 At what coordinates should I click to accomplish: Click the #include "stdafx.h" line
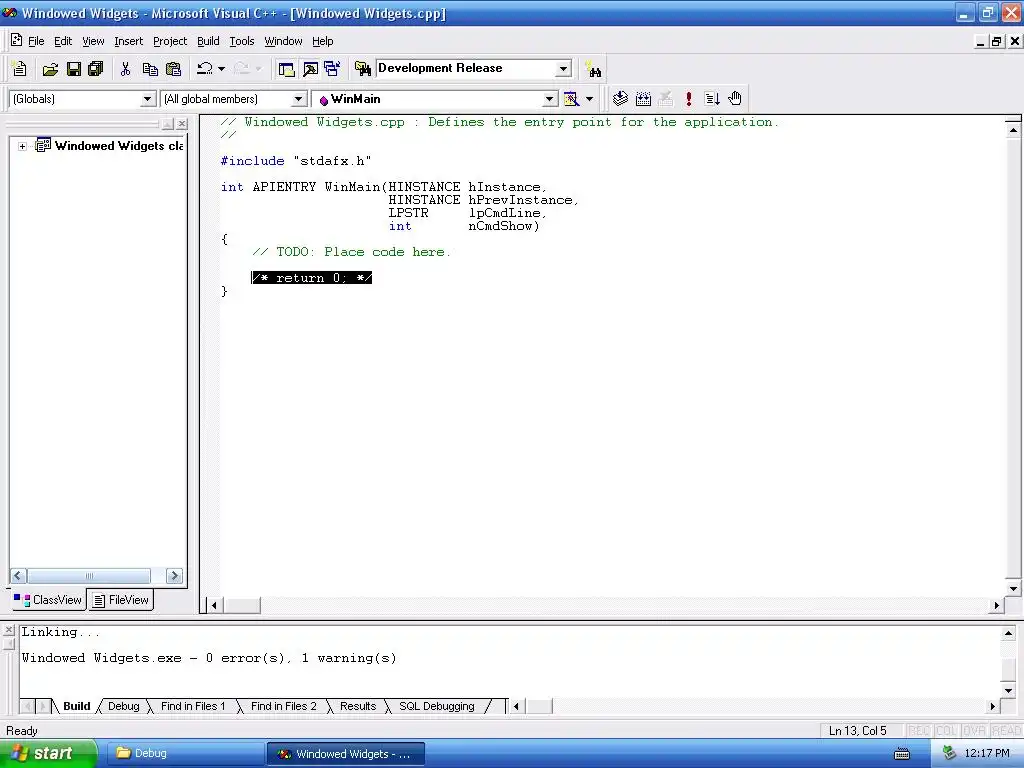[x=296, y=161]
